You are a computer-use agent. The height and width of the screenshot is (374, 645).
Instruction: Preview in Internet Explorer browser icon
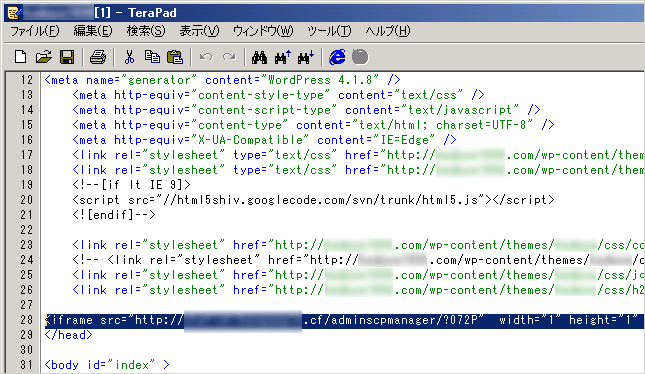click(337, 57)
